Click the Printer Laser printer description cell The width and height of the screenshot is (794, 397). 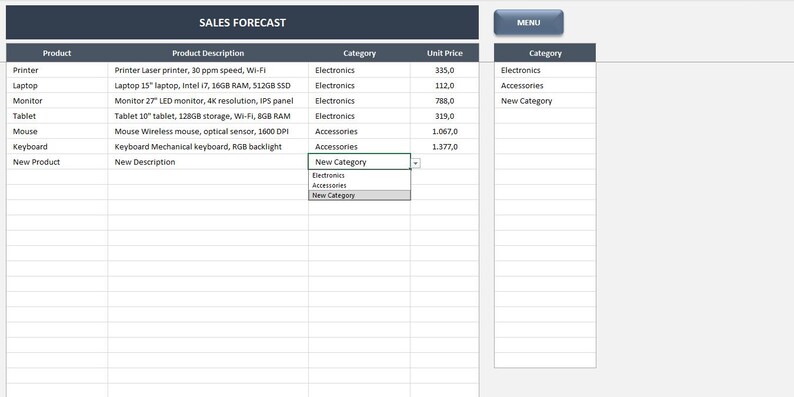click(208, 70)
